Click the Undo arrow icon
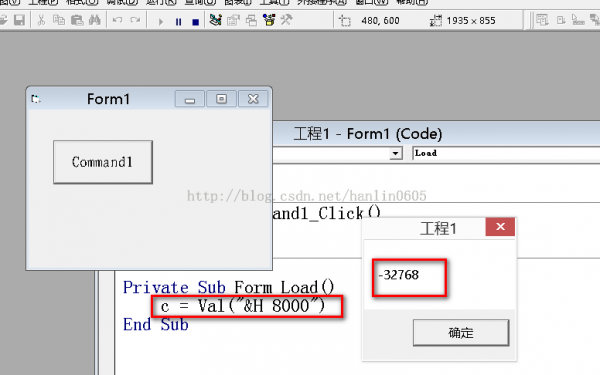 pyautogui.click(x=117, y=20)
